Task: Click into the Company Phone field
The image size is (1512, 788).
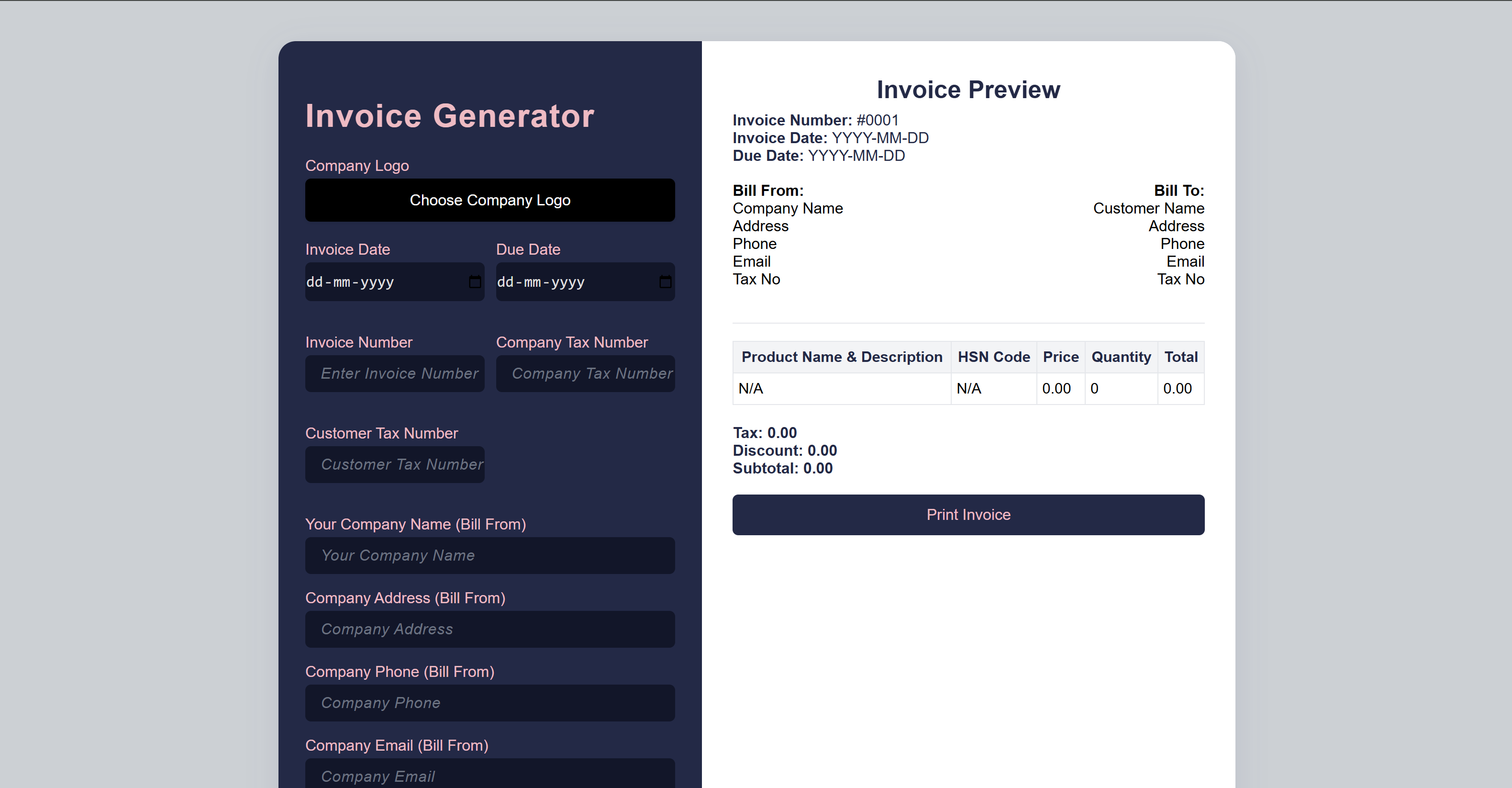Action: point(489,703)
